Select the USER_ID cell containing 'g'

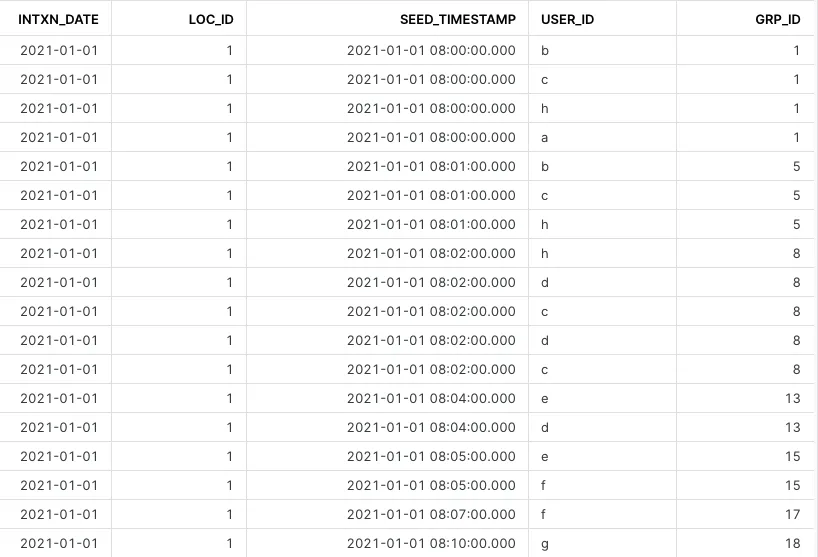[544, 543]
